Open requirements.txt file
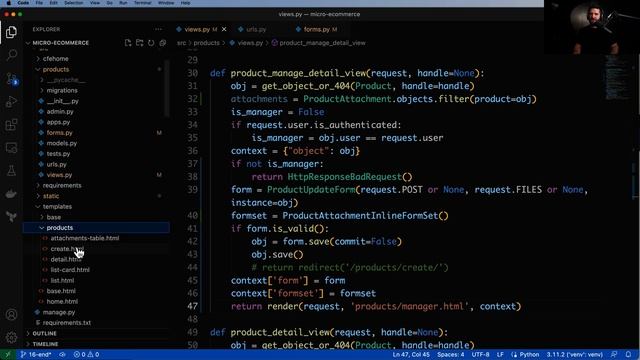 pyautogui.click(x=67, y=322)
